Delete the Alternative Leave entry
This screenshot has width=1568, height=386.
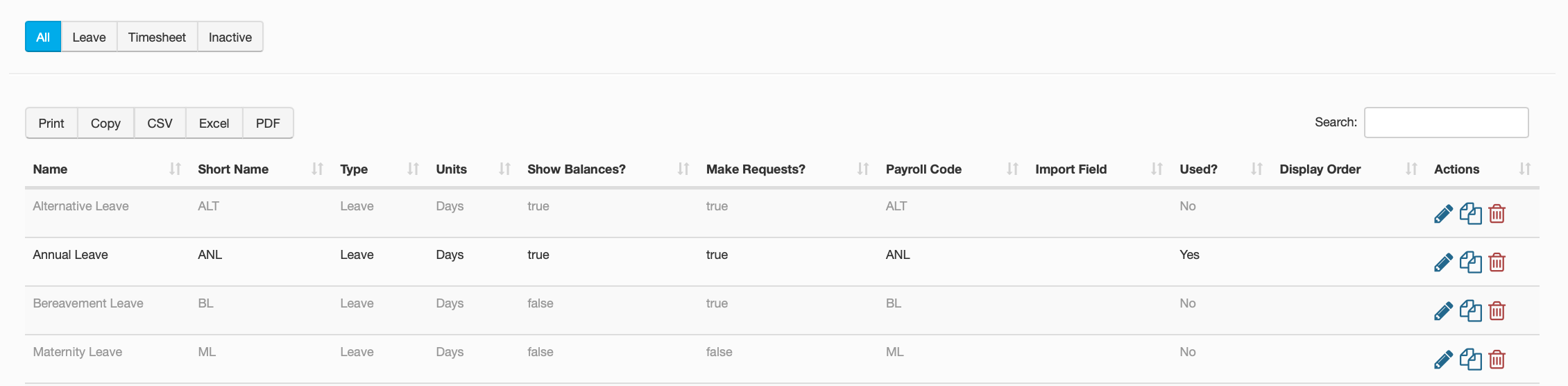click(x=1497, y=214)
